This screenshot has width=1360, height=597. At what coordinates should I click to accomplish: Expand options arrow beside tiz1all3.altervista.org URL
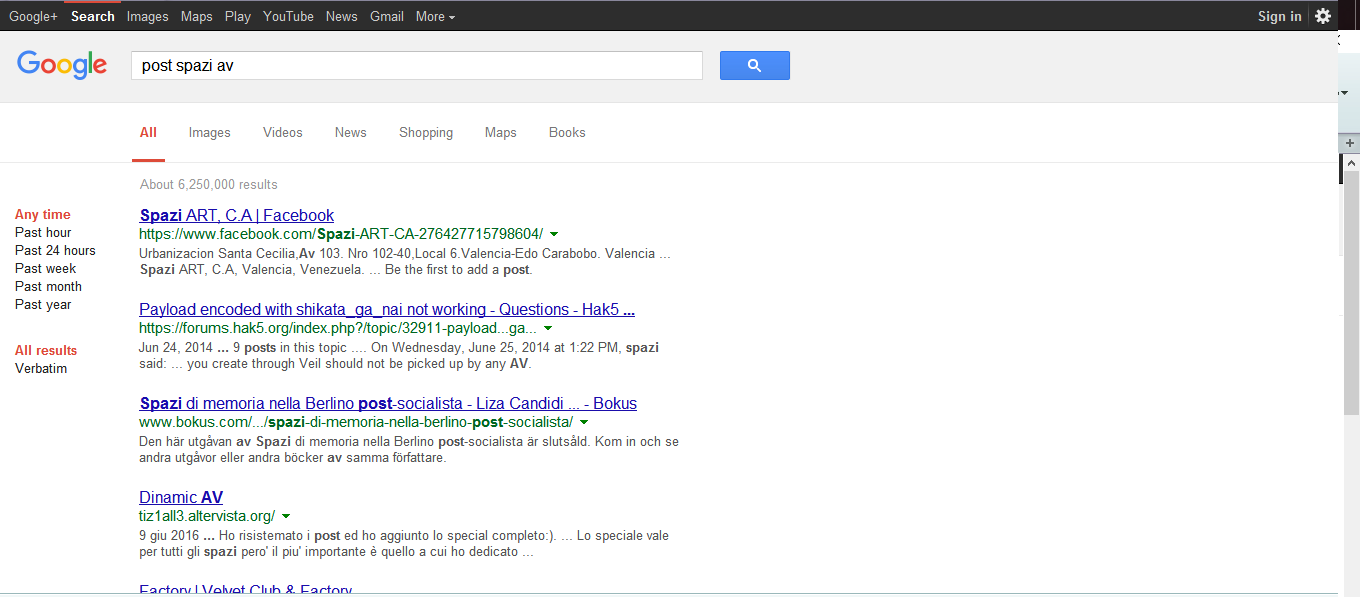coord(286,516)
